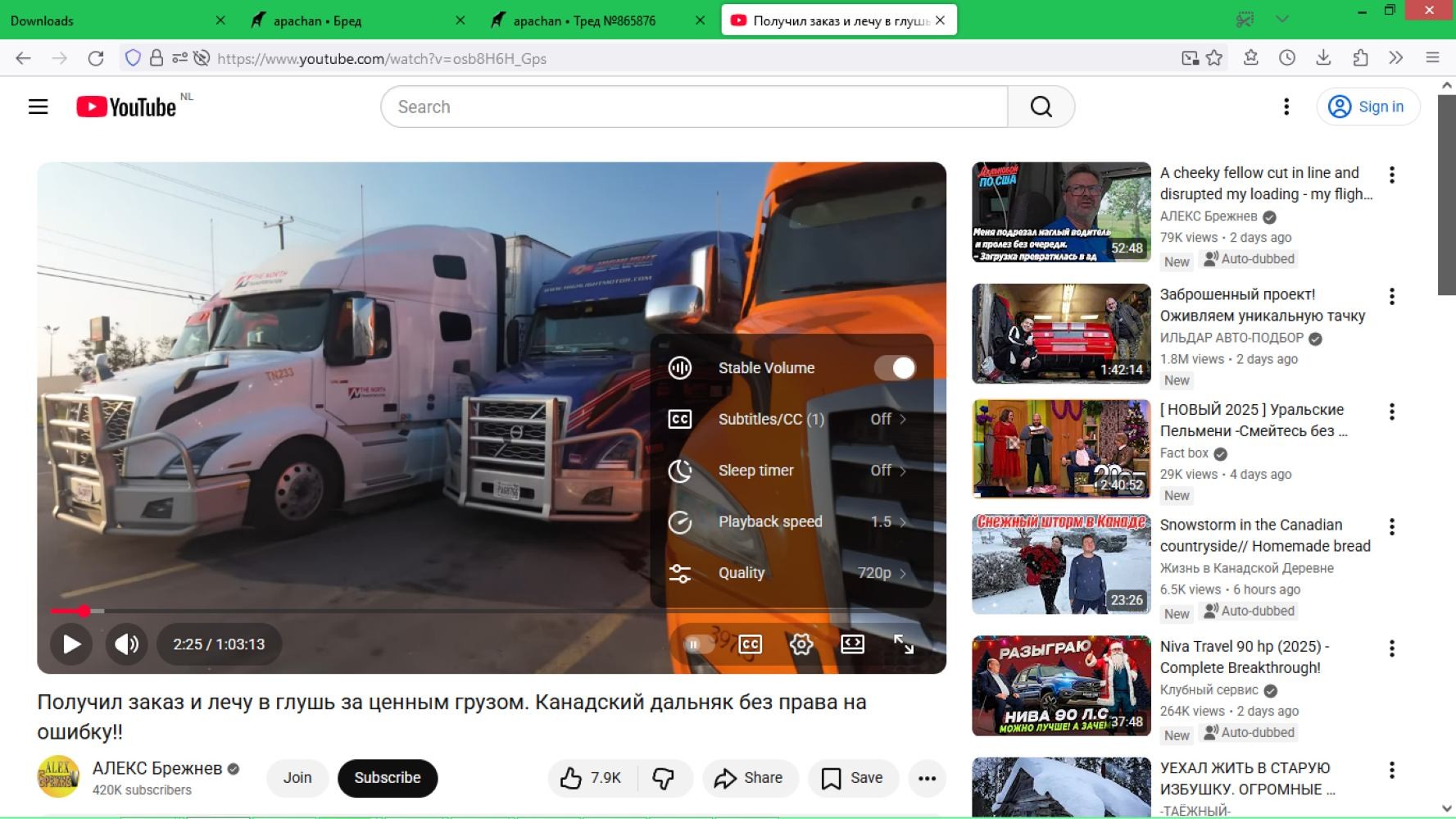The height and width of the screenshot is (819, 1456).
Task: Click the player settings gear icon
Action: (x=801, y=644)
